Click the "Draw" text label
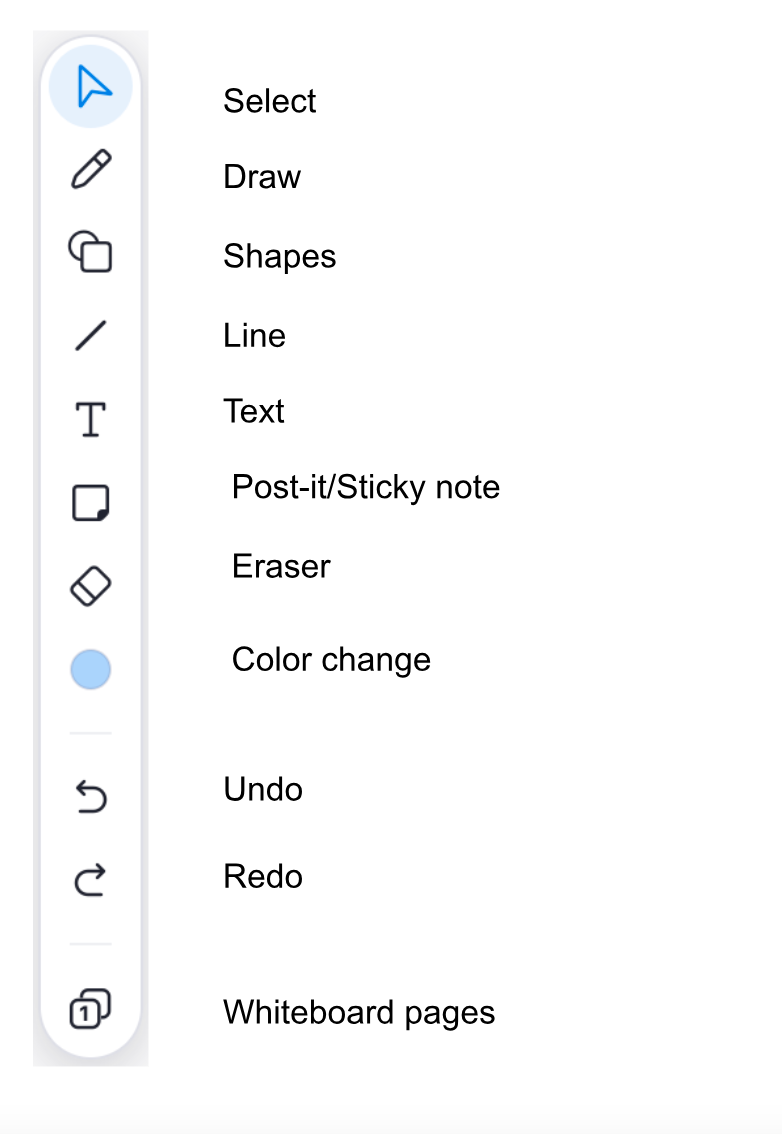This screenshot has width=782, height=1134. tap(262, 177)
